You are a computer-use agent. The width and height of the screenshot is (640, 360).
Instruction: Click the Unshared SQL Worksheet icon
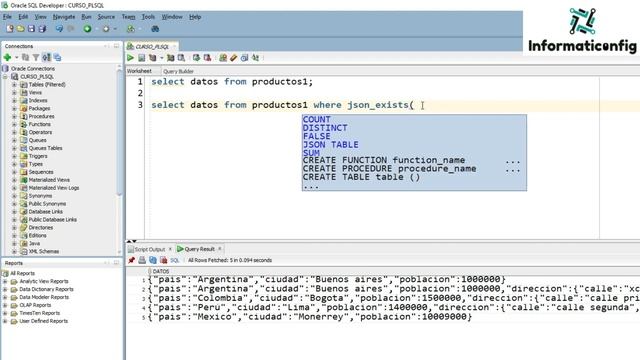point(223,58)
